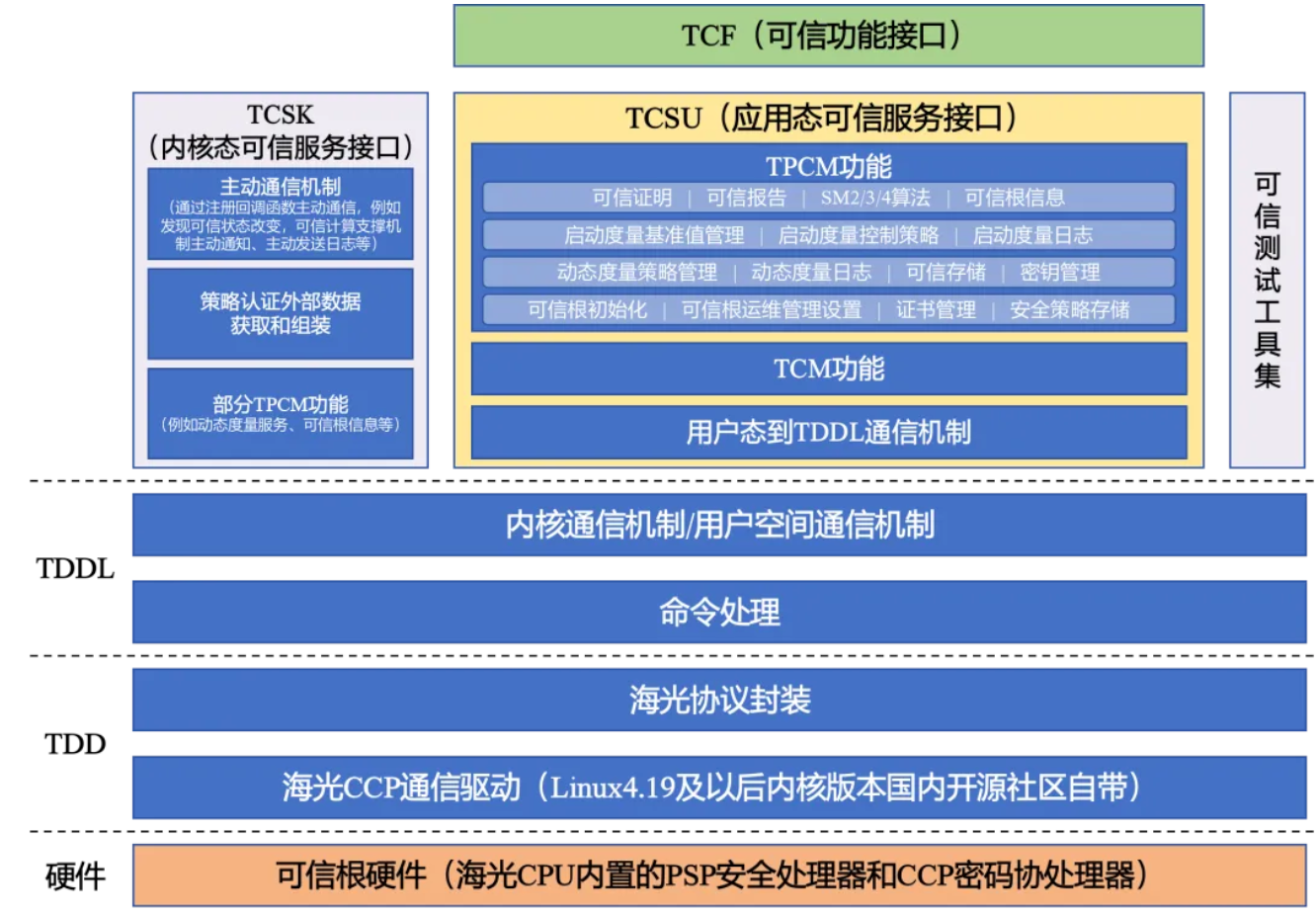
Task: Select the 策略认证外部数据获取和组装 block
Action: (x=281, y=313)
